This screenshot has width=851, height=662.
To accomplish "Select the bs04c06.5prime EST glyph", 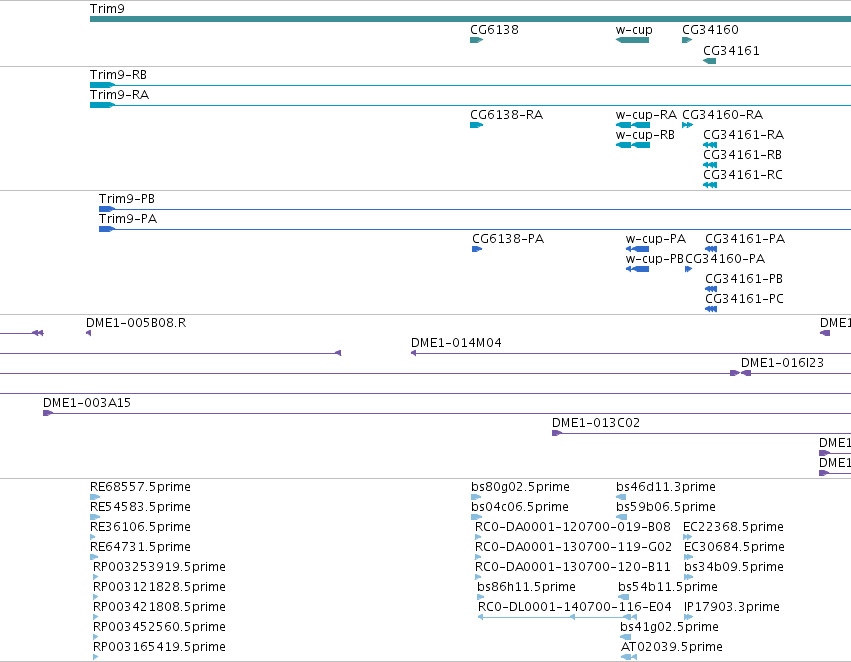I will coord(477,518).
